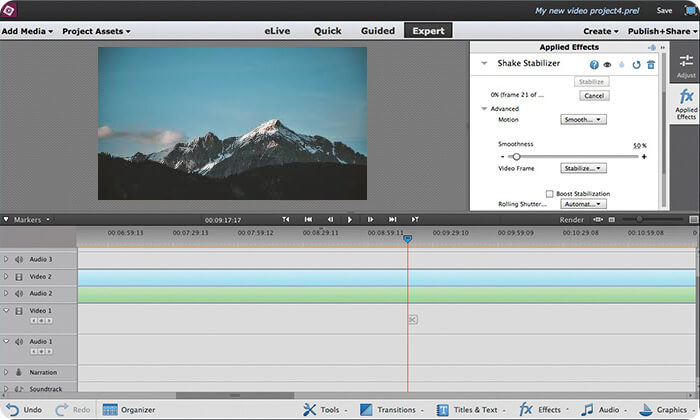Toggle Shake Stabilizer effect visibility eye
This screenshot has height=420, width=700.
[607, 65]
